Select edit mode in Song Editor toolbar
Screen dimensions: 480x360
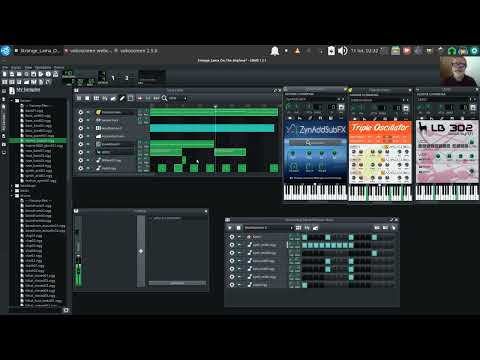[x=131, y=98]
